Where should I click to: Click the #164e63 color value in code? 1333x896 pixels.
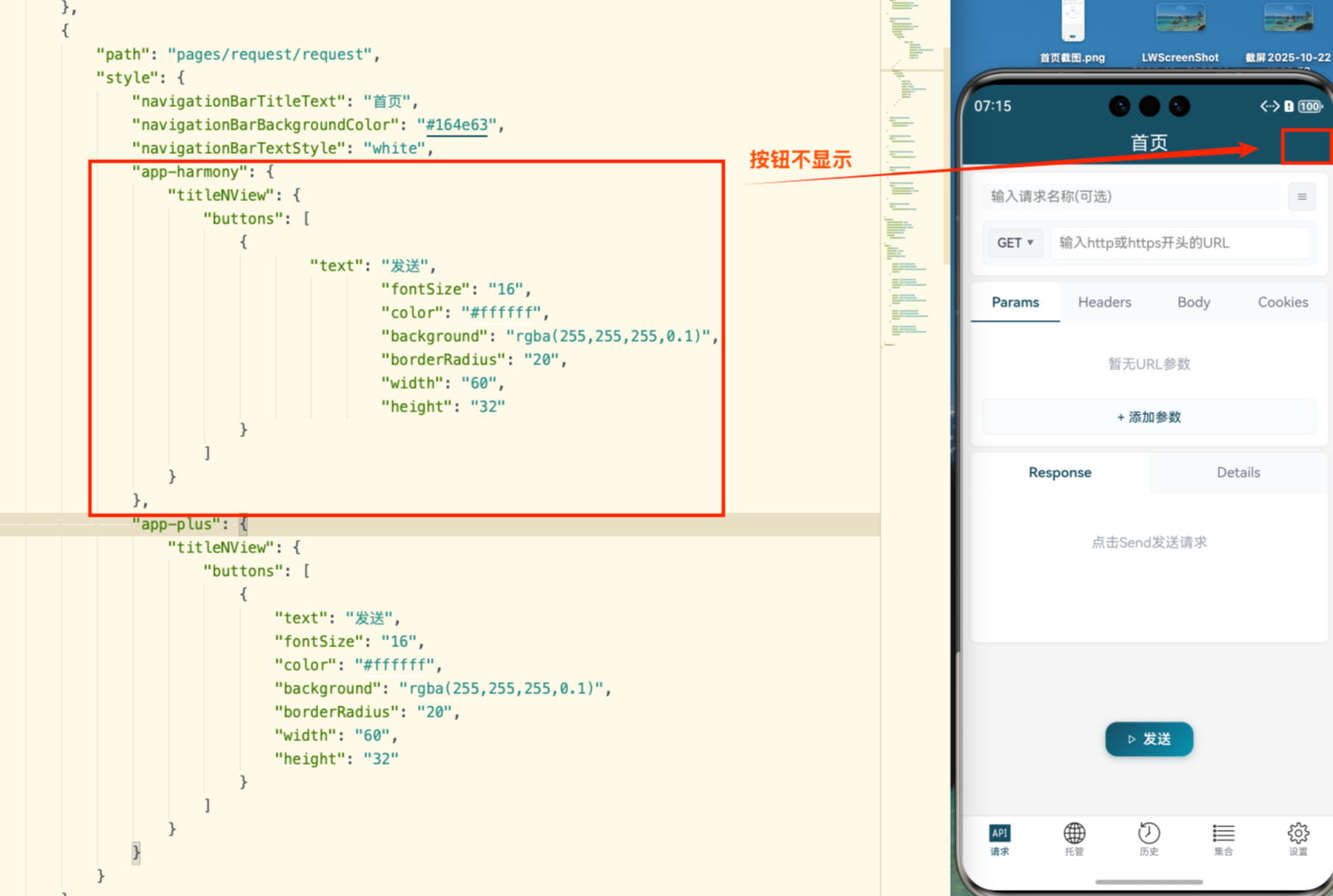click(457, 124)
